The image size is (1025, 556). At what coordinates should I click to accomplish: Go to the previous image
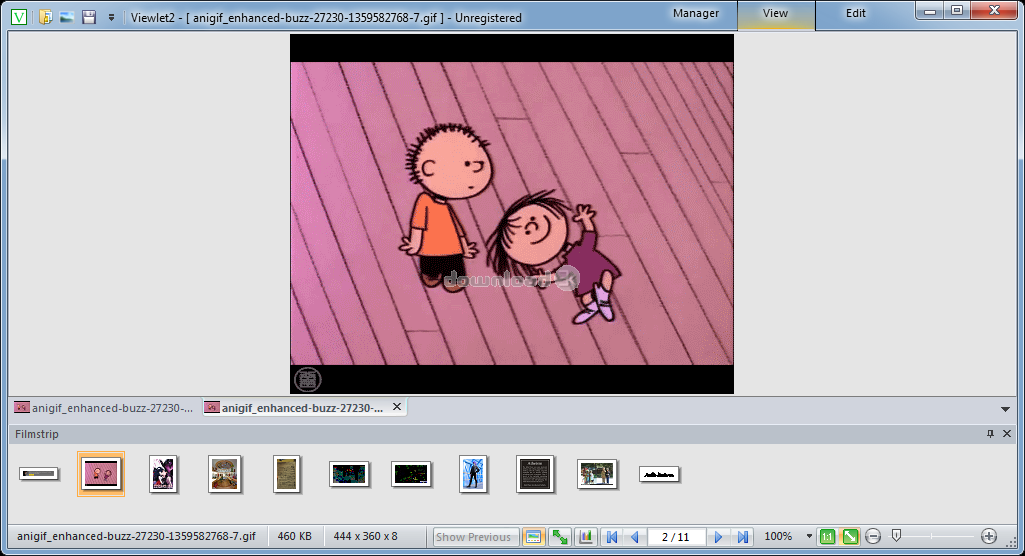pos(635,536)
